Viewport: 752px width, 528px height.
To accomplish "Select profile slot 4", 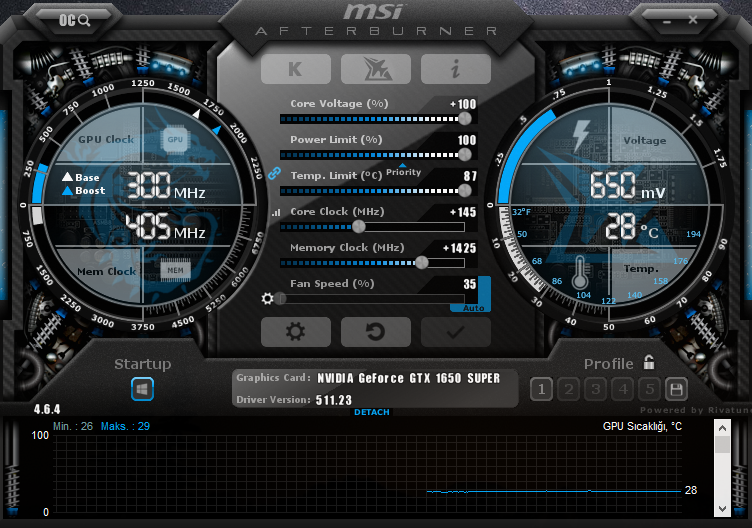I will click(623, 389).
